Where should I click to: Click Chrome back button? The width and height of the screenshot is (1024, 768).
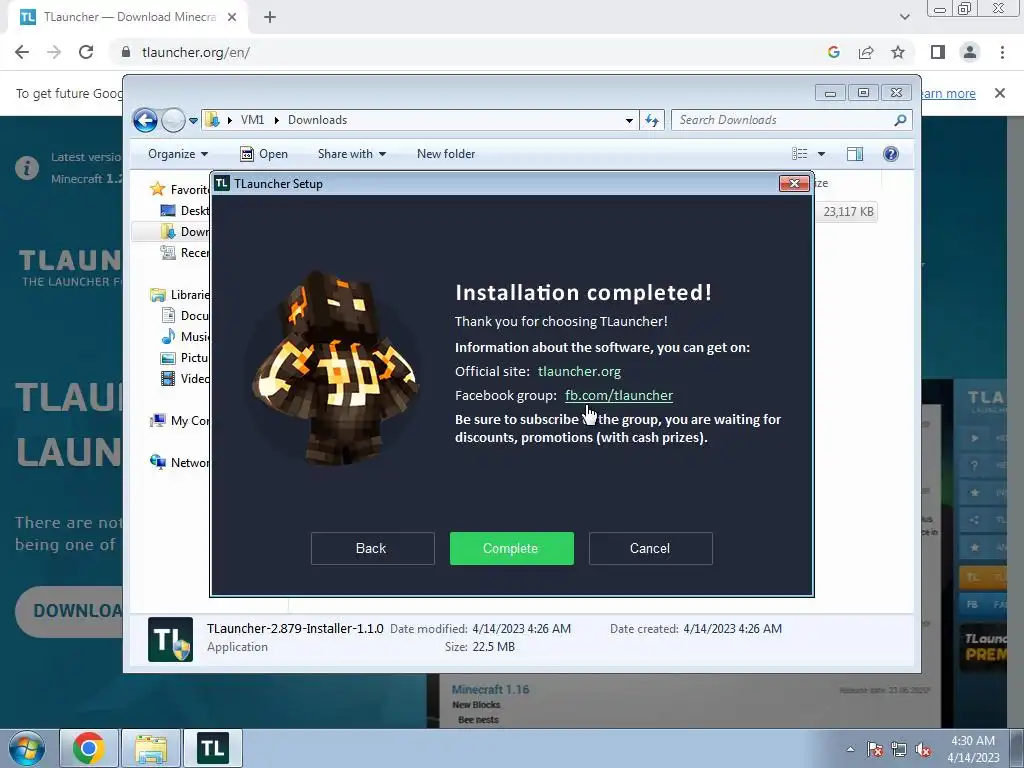tap(22, 52)
